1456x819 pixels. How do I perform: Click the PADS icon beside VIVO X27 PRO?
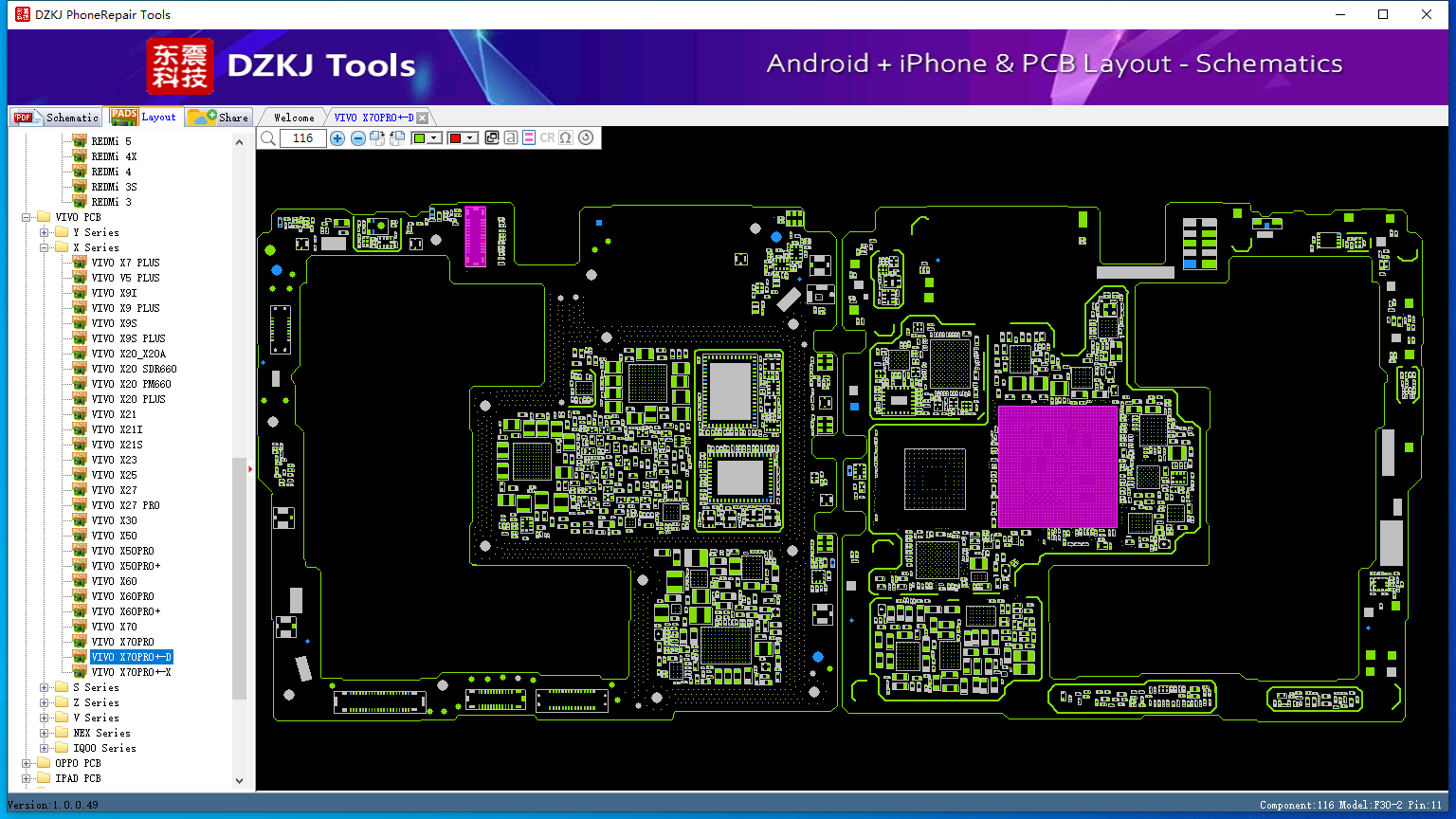coord(80,505)
